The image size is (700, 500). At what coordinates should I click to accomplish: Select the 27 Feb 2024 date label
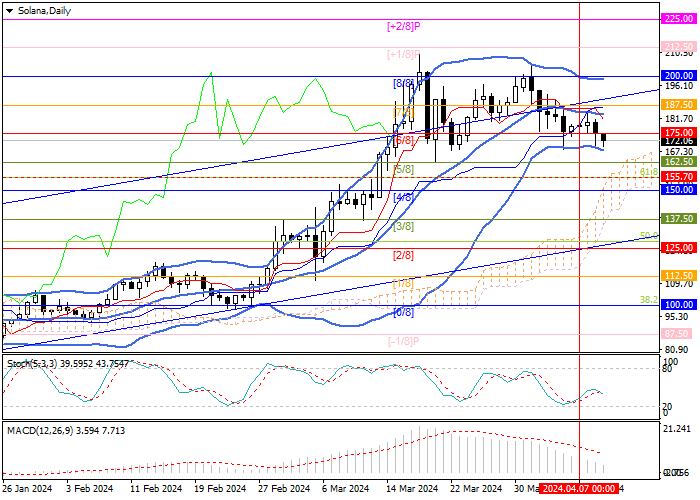pos(284,488)
